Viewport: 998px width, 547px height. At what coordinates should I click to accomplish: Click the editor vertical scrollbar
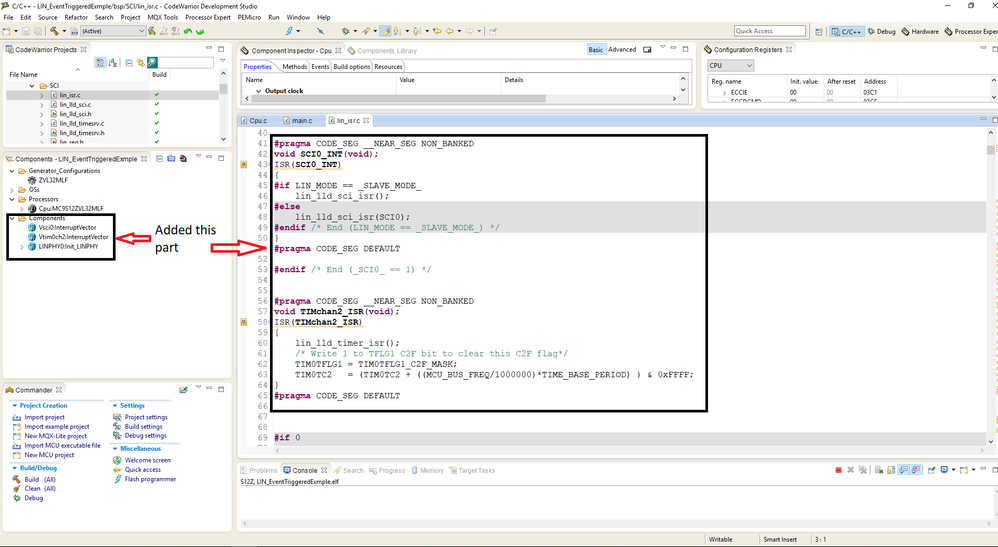990,285
